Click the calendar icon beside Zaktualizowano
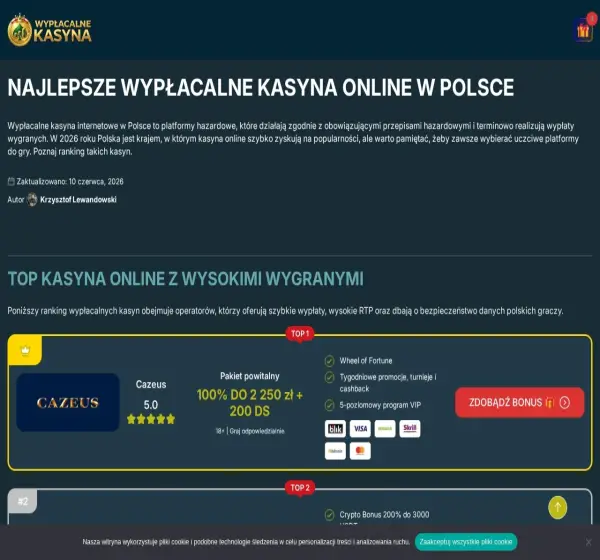600x560 pixels. click(11, 181)
